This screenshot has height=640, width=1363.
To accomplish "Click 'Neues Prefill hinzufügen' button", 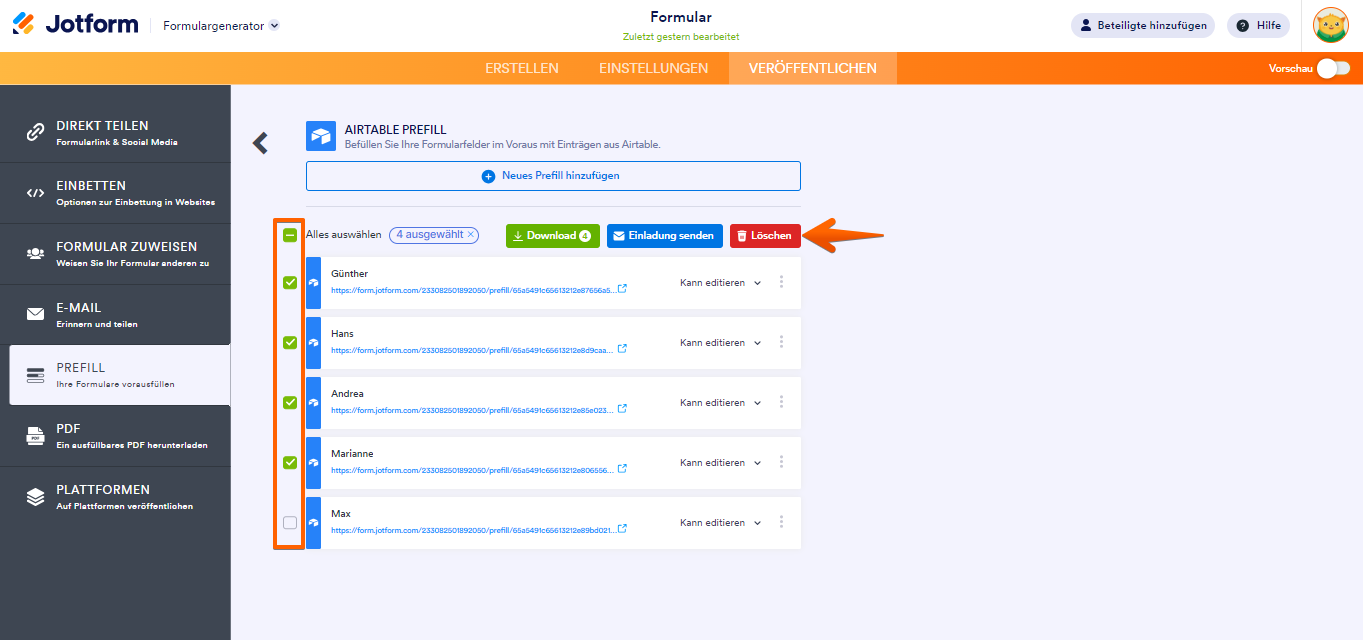I will (x=553, y=176).
